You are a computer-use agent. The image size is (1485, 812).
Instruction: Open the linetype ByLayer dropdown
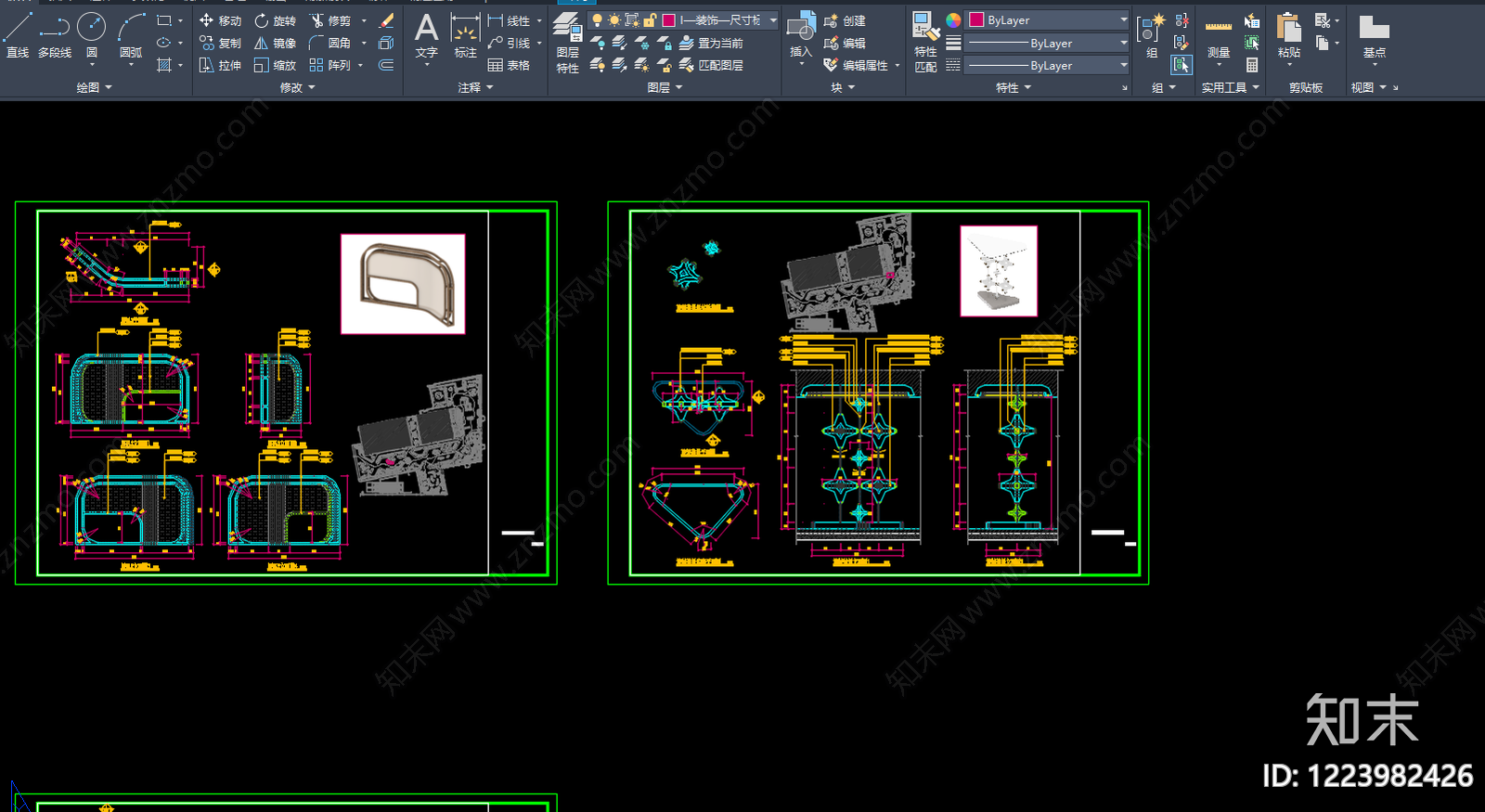1047,65
